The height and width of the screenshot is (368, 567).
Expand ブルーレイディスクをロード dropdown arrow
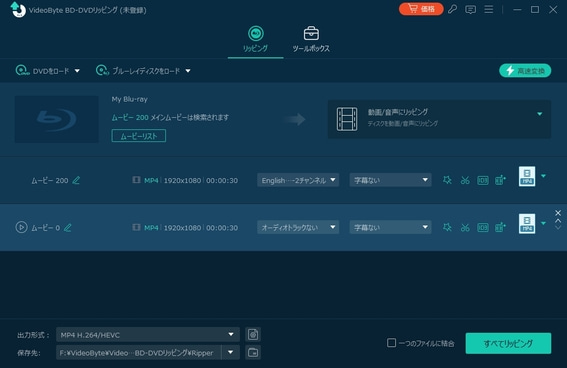point(188,71)
